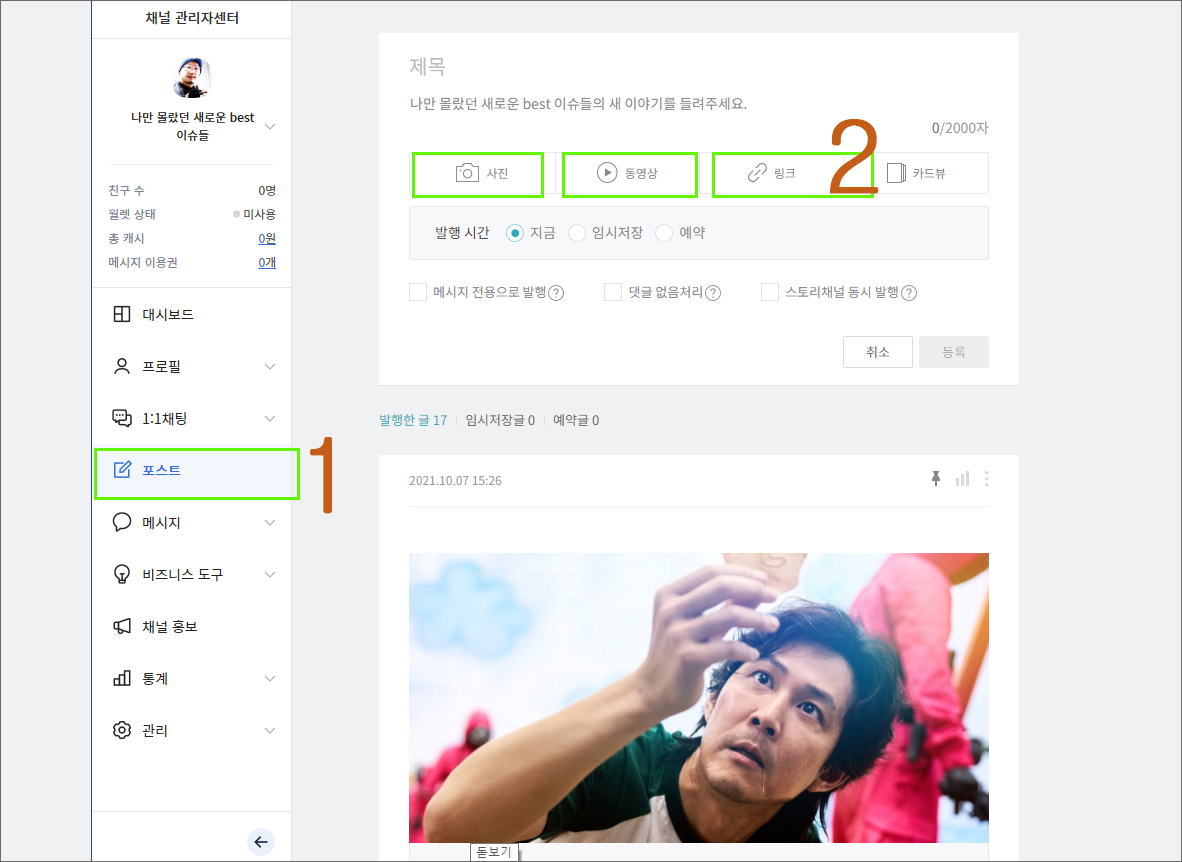1182x862 pixels.
Task: Click the card icon for 카드뷰
Action: pos(896,173)
